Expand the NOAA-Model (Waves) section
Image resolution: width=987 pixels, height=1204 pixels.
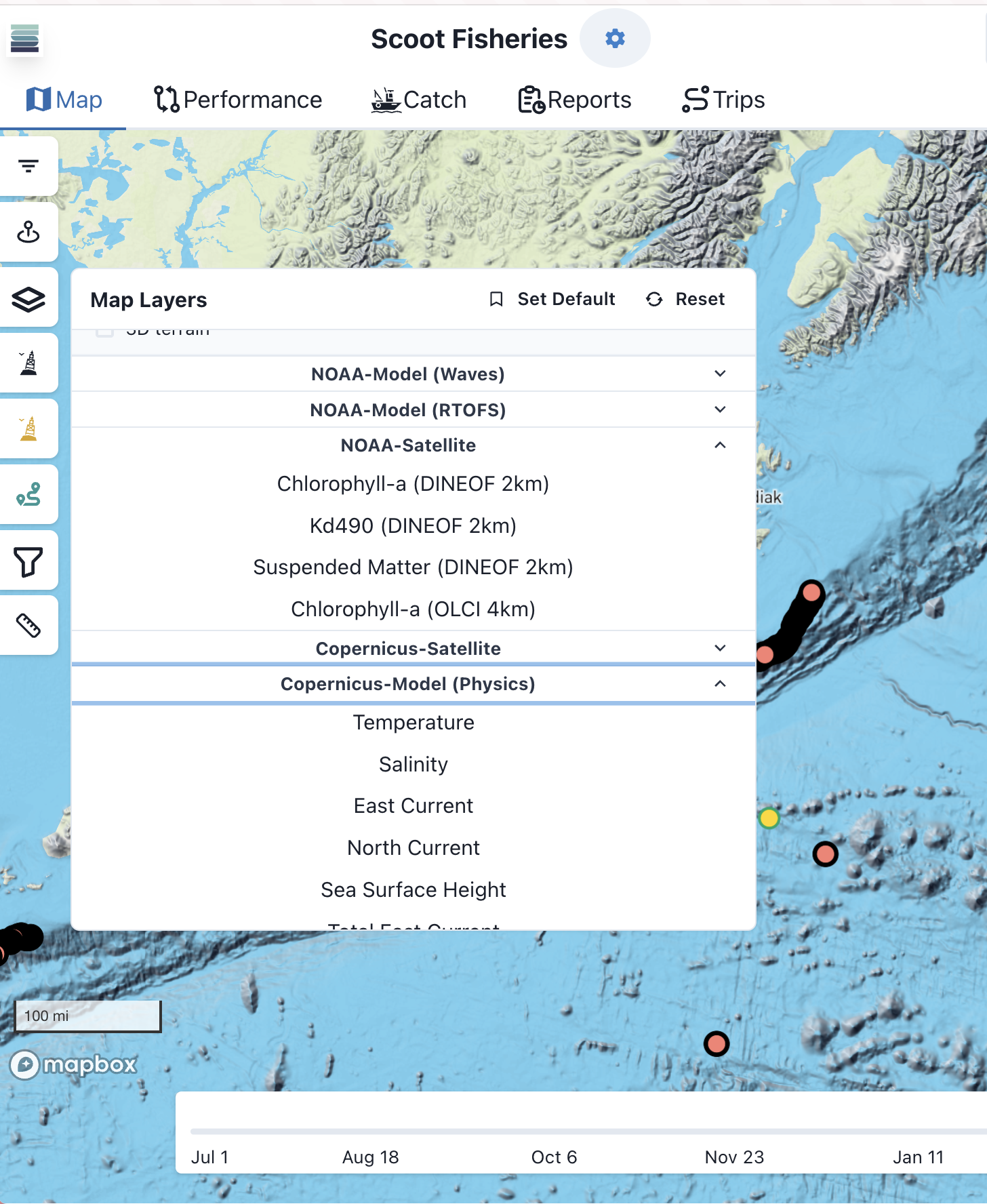click(x=414, y=374)
